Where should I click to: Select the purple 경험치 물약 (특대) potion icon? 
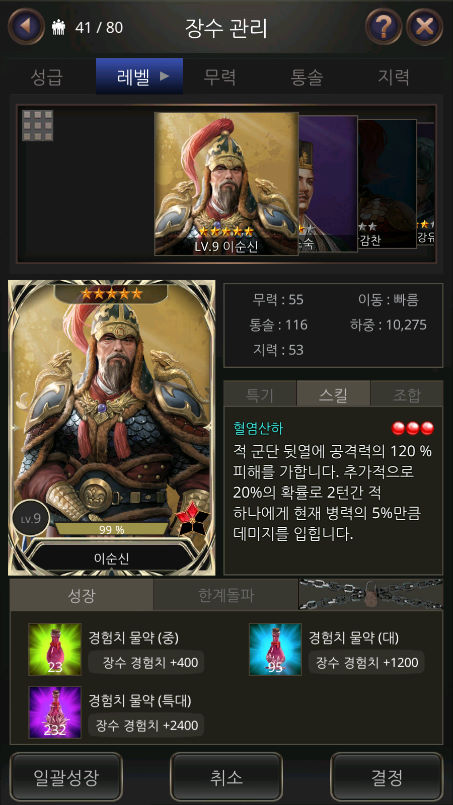click(x=54, y=713)
